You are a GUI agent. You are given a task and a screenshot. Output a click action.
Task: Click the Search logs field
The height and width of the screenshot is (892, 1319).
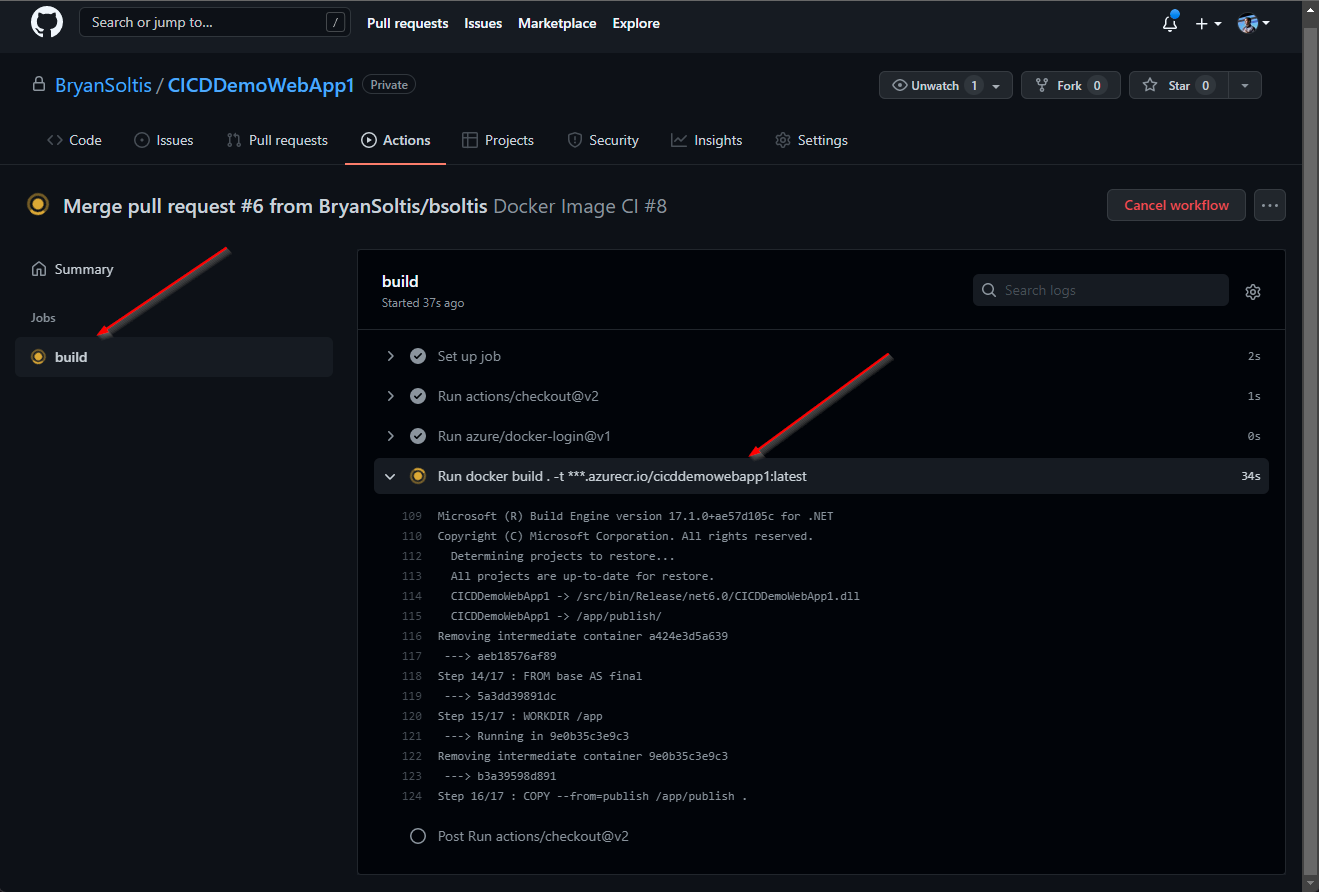pos(1100,290)
